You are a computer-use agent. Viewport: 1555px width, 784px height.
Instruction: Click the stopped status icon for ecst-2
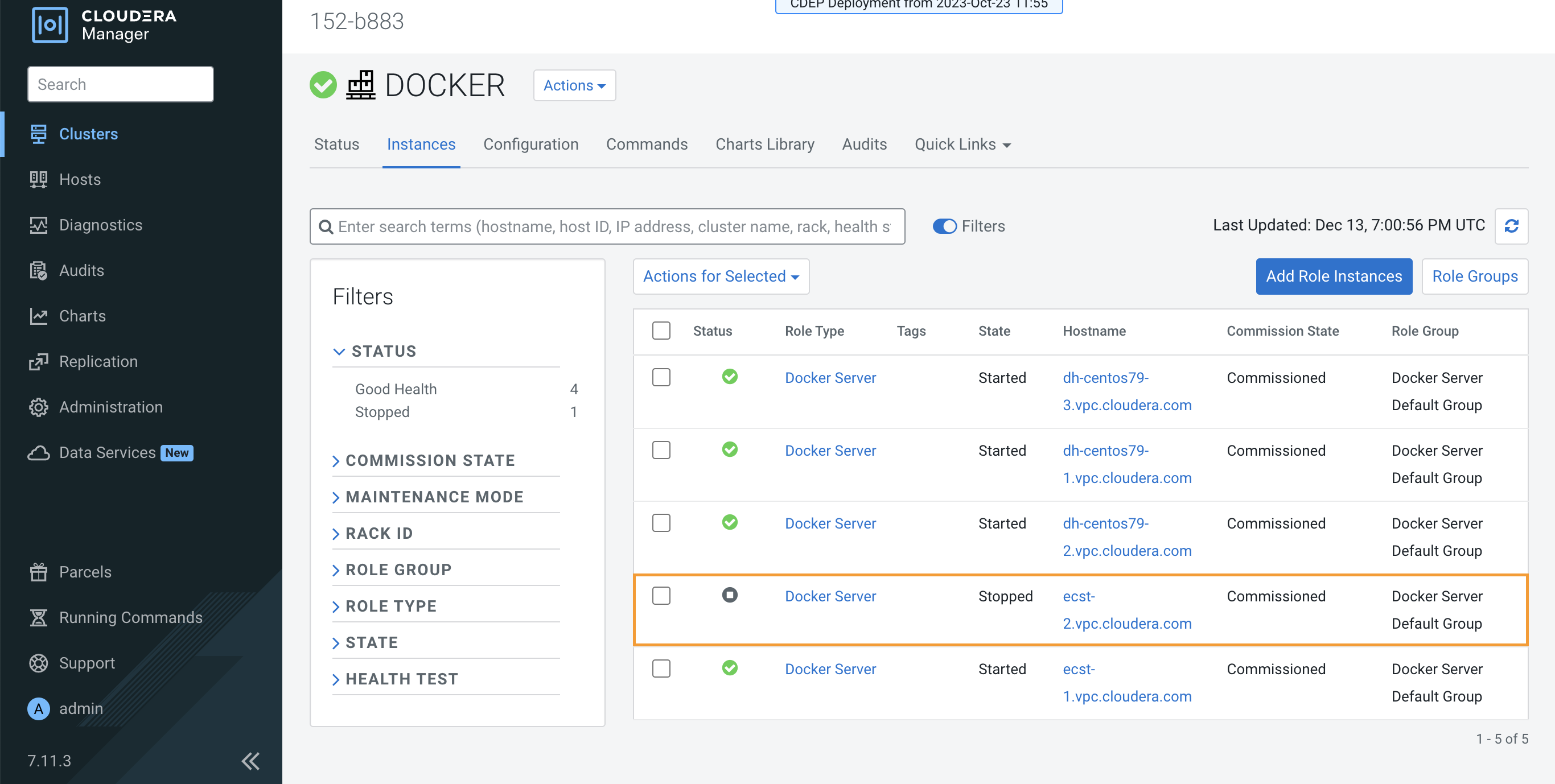pos(729,595)
